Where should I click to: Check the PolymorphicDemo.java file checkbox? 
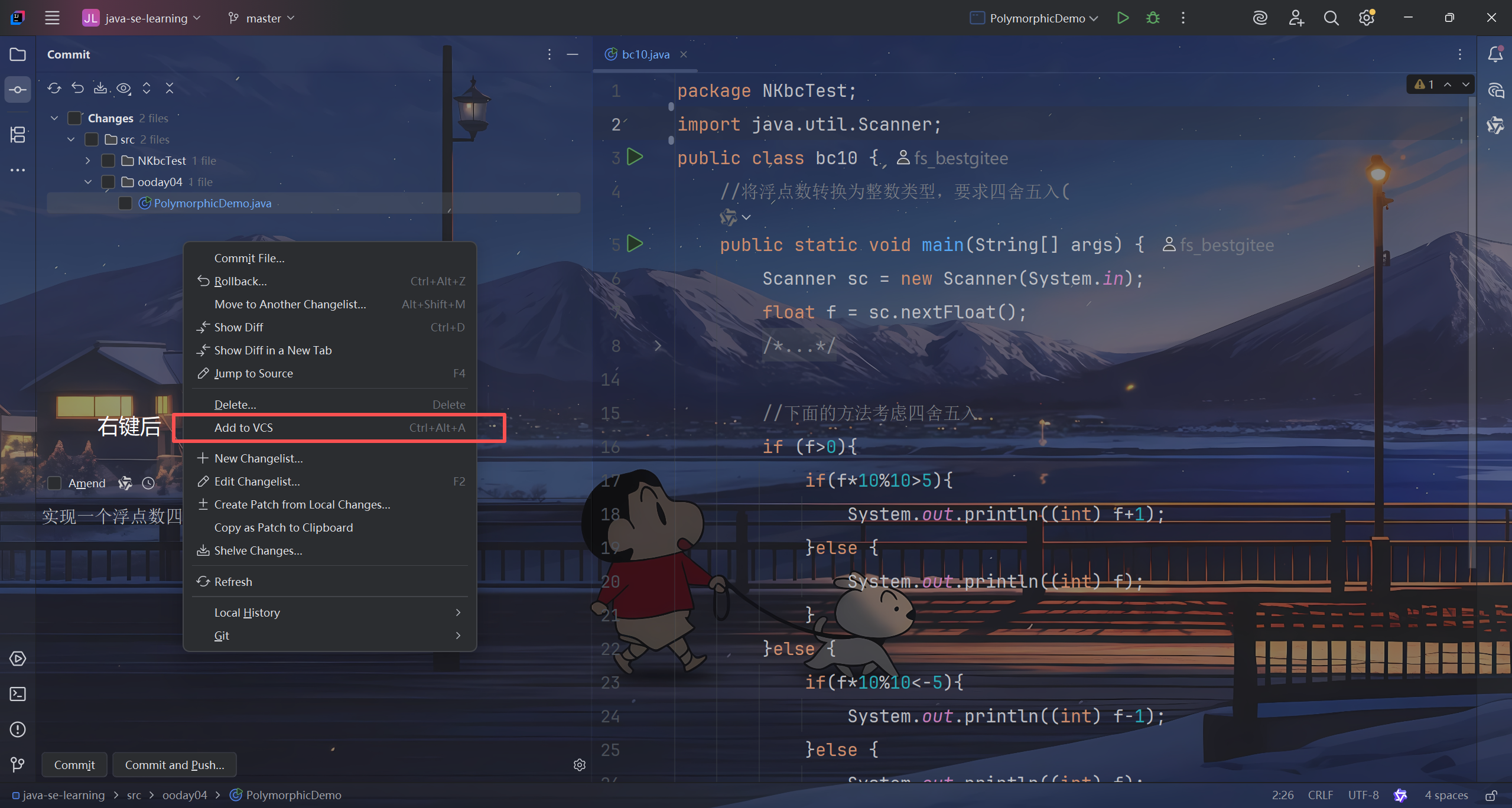(125, 203)
